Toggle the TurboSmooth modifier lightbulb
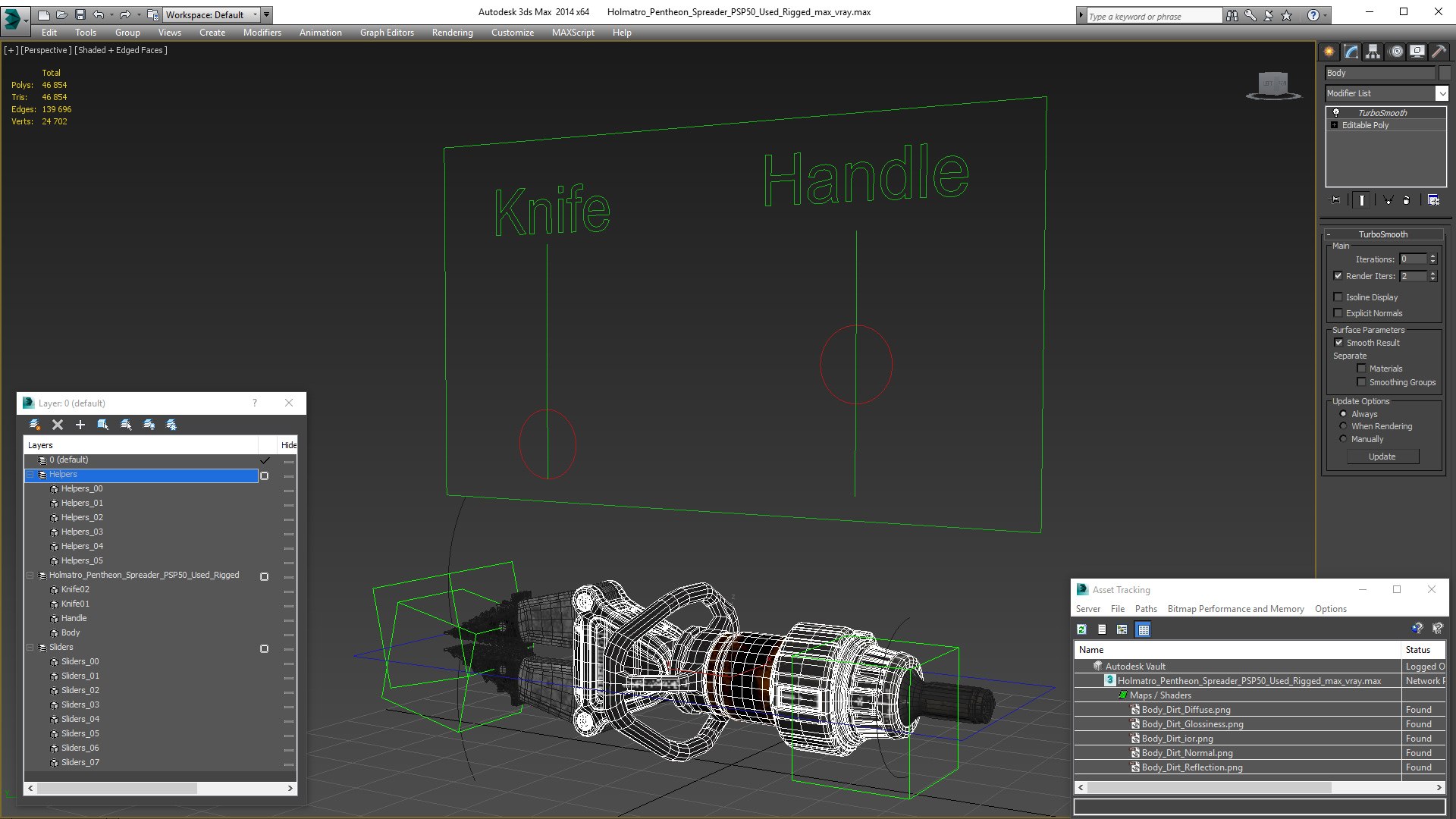1456x819 pixels. (x=1336, y=112)
